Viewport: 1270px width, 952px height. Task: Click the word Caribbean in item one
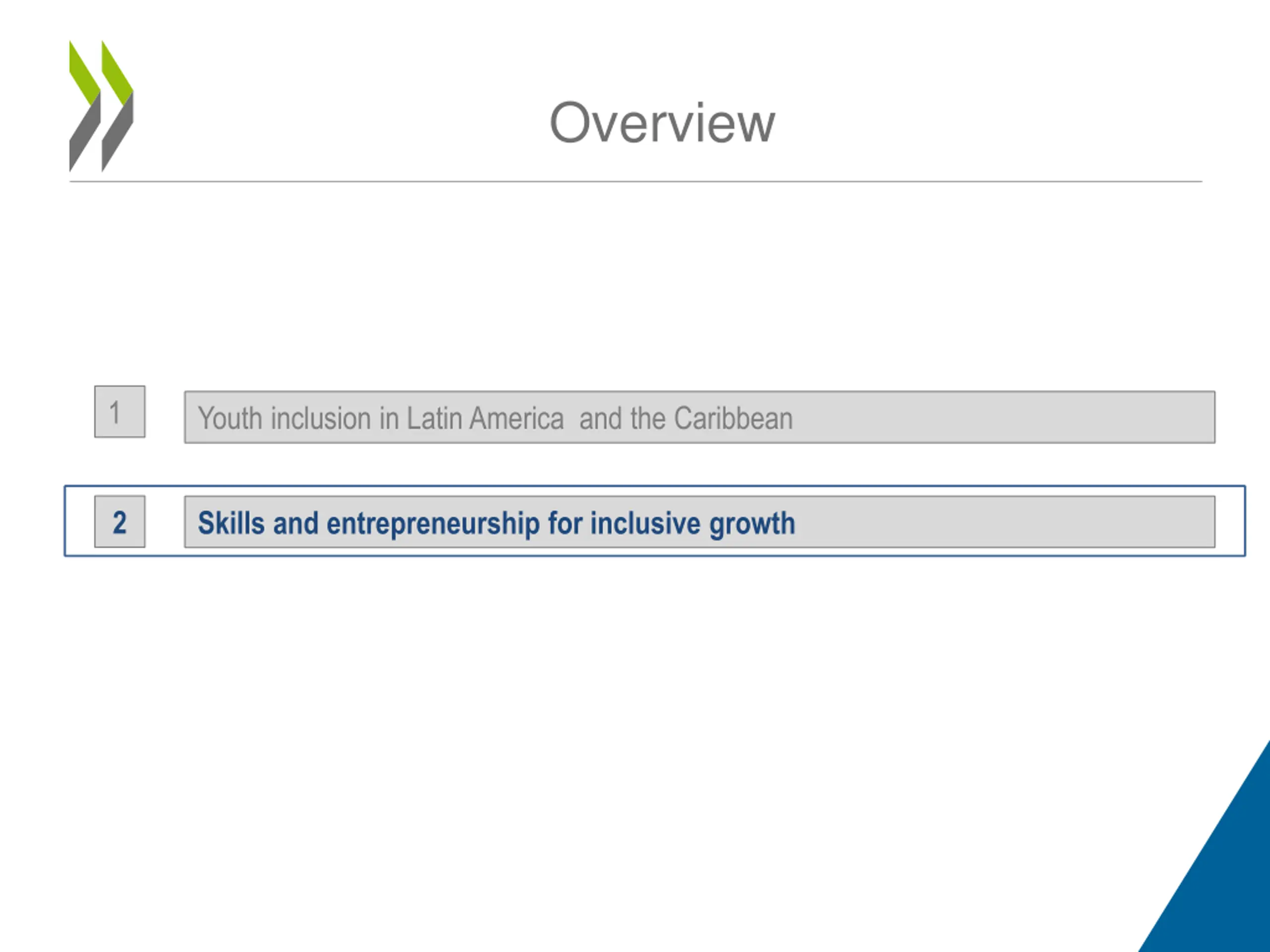(733, 418)
